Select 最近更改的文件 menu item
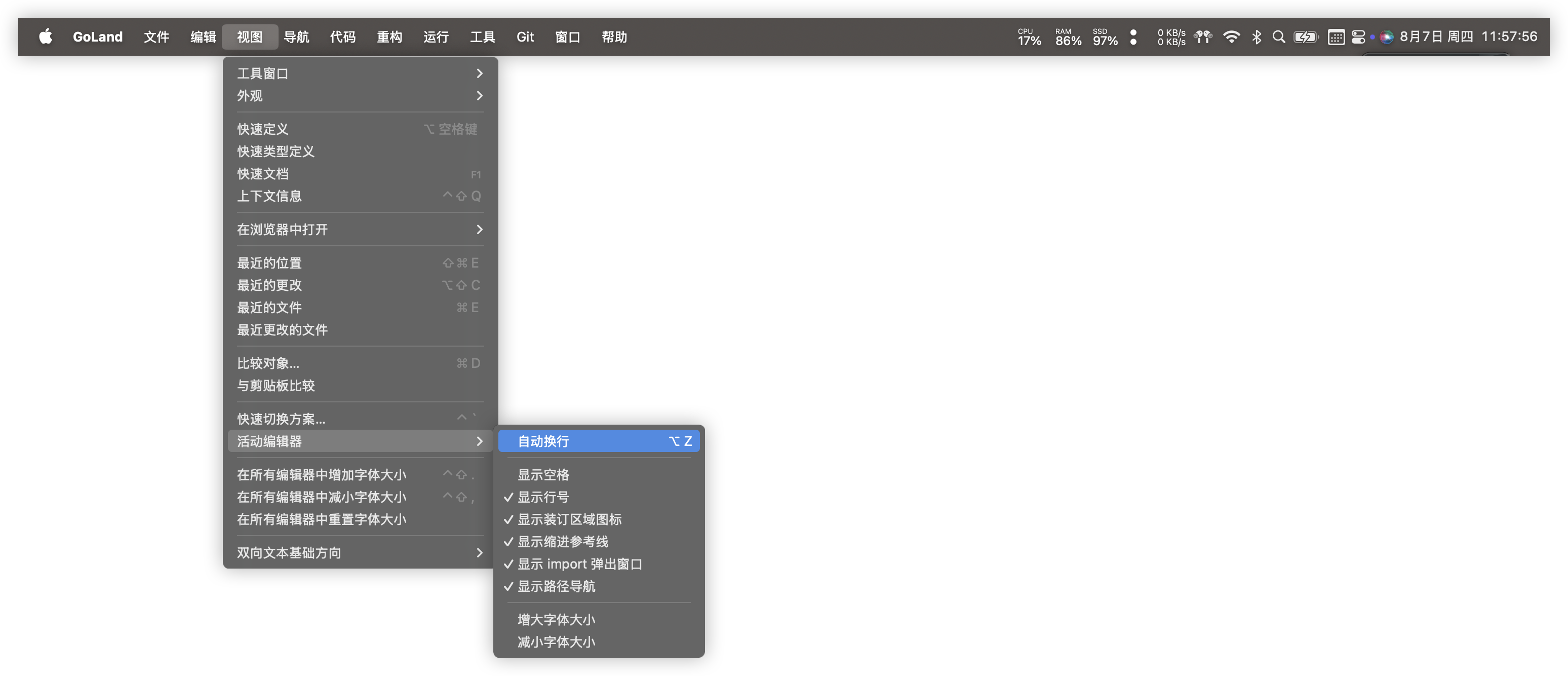Screen dimensions: 1568x676 [360, 330]
